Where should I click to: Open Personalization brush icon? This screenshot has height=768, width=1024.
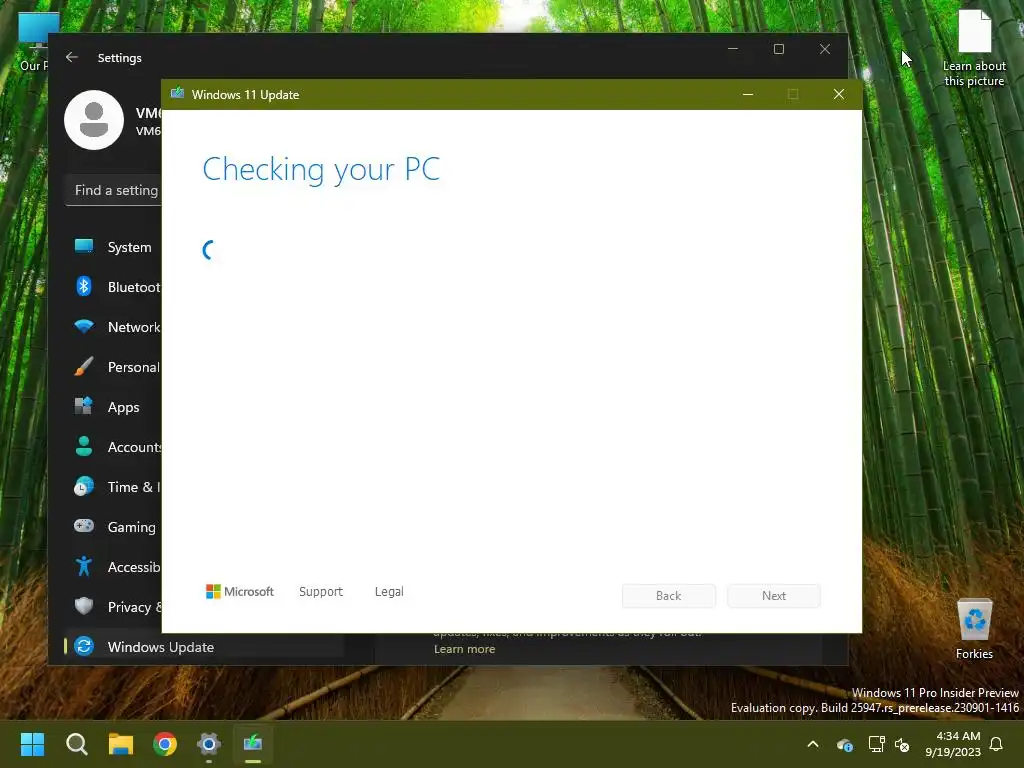[84, 366]
